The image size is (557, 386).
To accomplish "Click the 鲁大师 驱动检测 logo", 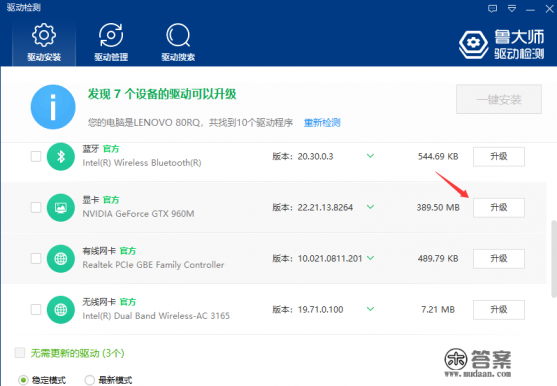I will [x=502, y=44].
